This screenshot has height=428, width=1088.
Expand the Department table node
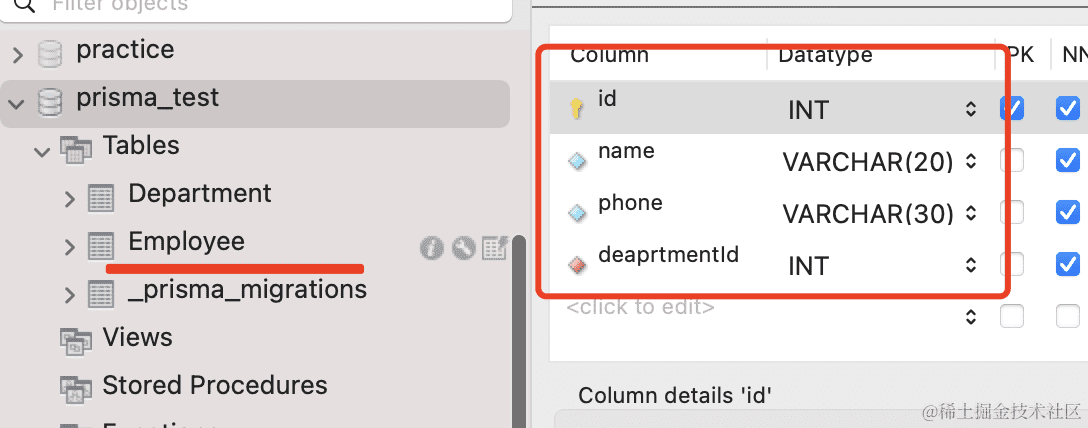pyautogui.click(x=69, y=199)
